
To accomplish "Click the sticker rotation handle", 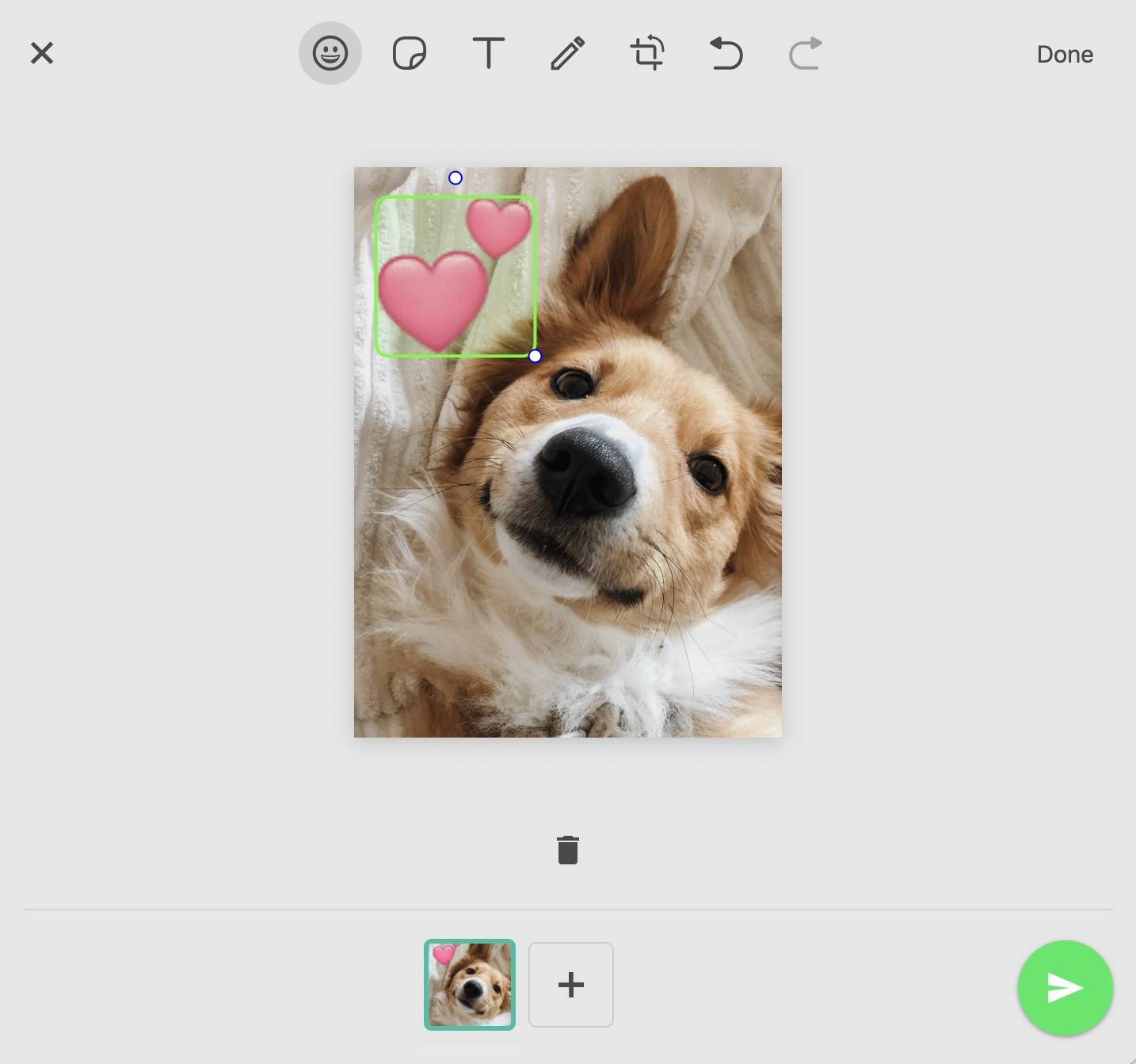I will click(456, 177).
